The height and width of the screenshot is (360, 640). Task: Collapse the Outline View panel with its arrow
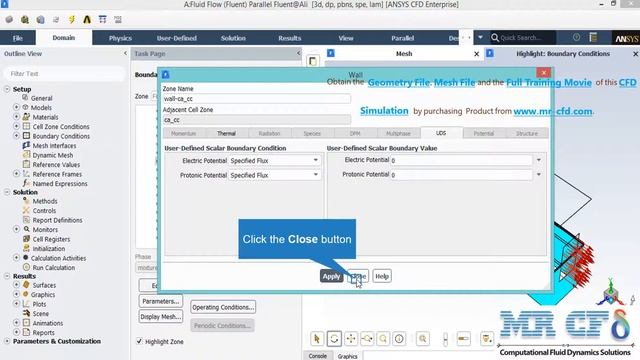125,53
